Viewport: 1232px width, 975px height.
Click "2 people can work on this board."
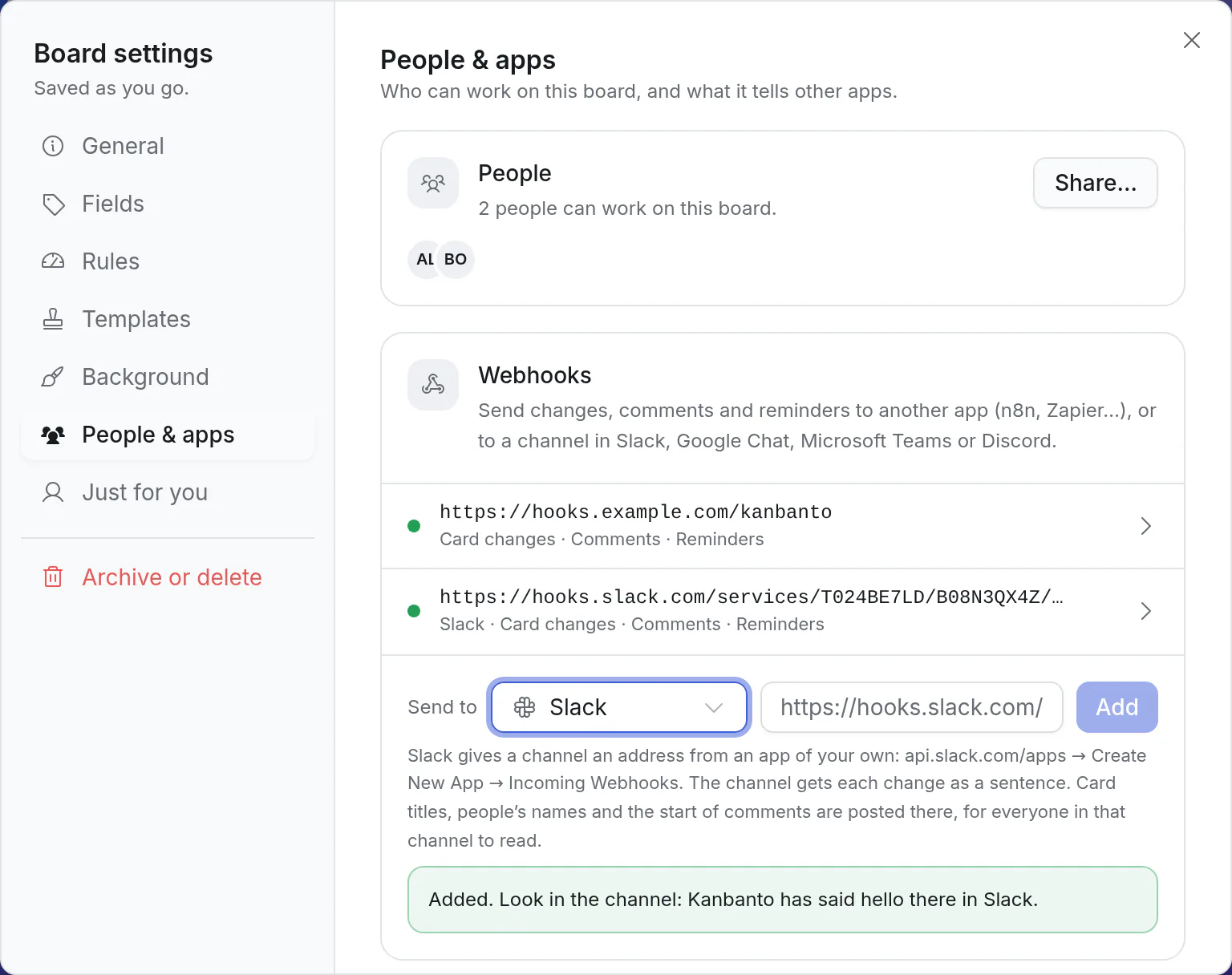627,208
